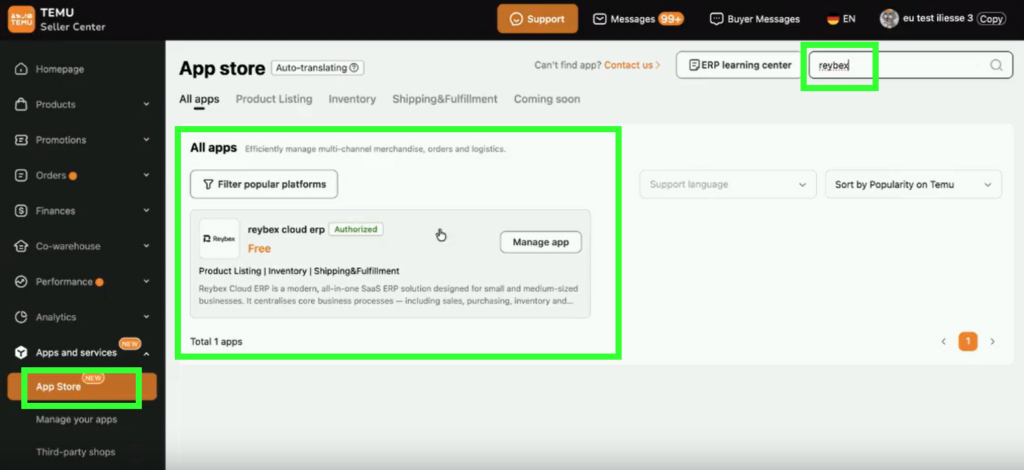The height and width of the screenshot is (470, 1024).
Task: Click the Analytics sidebar label
Action: pyautogui.click(x=56, y=317)
